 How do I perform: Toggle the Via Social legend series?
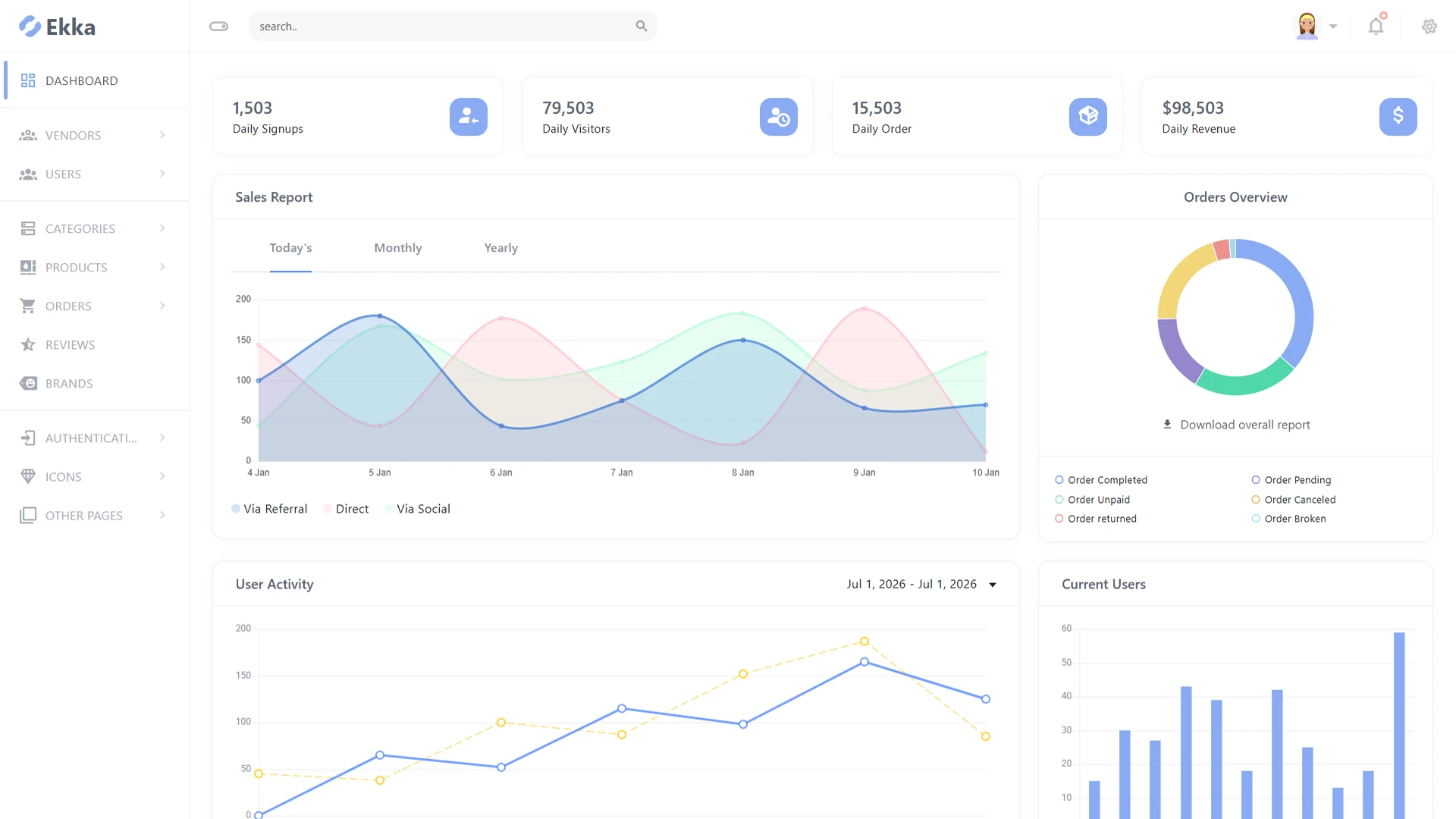(418, 509)
